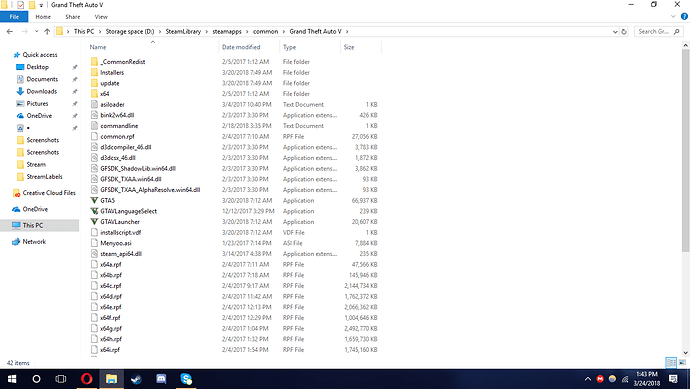Expand address bar history dropdown
Viewport: 690px width, 389px height.
click(x=615, y=32)
